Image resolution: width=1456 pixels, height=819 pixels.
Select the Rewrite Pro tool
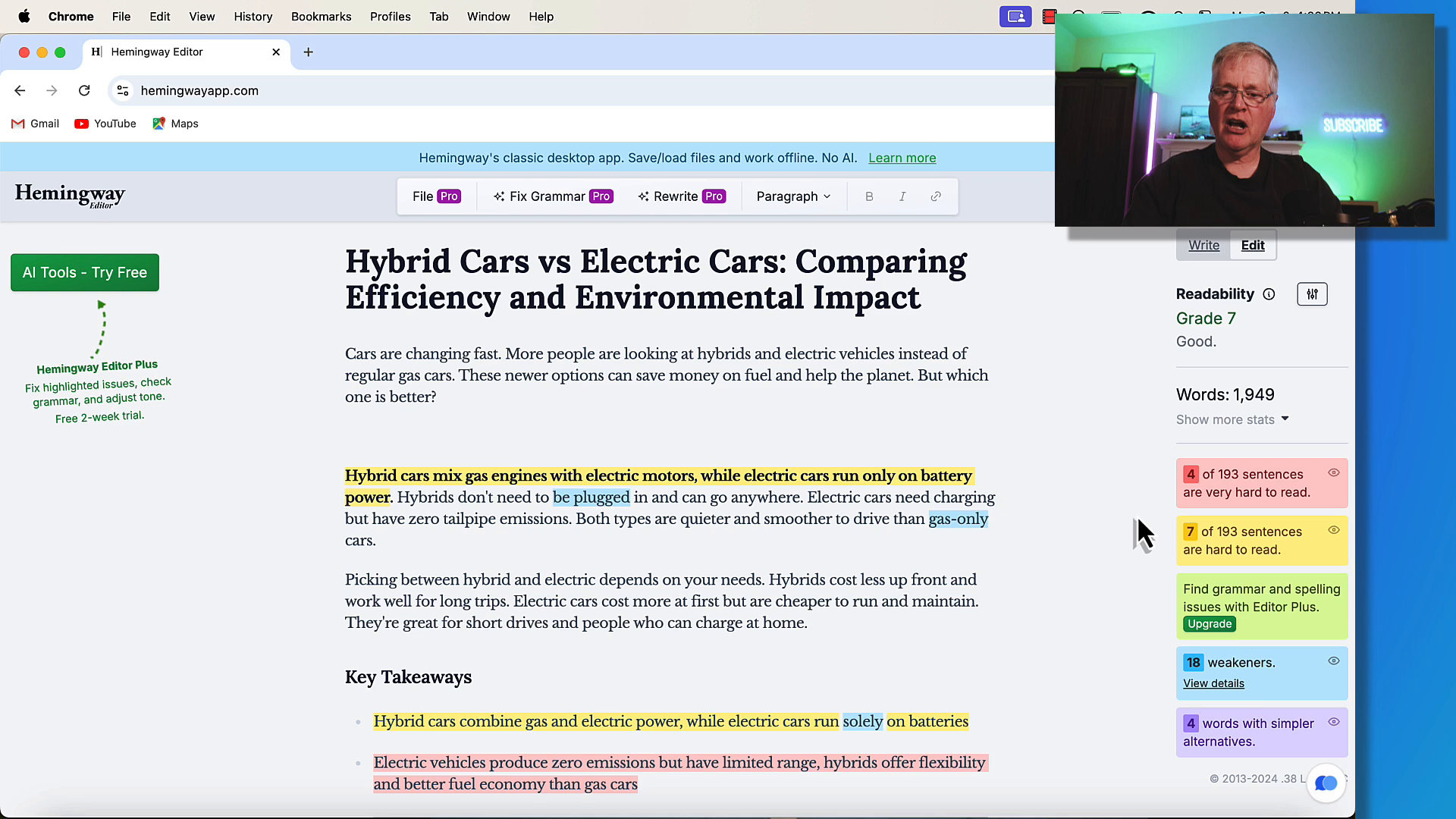click(685, 196)
